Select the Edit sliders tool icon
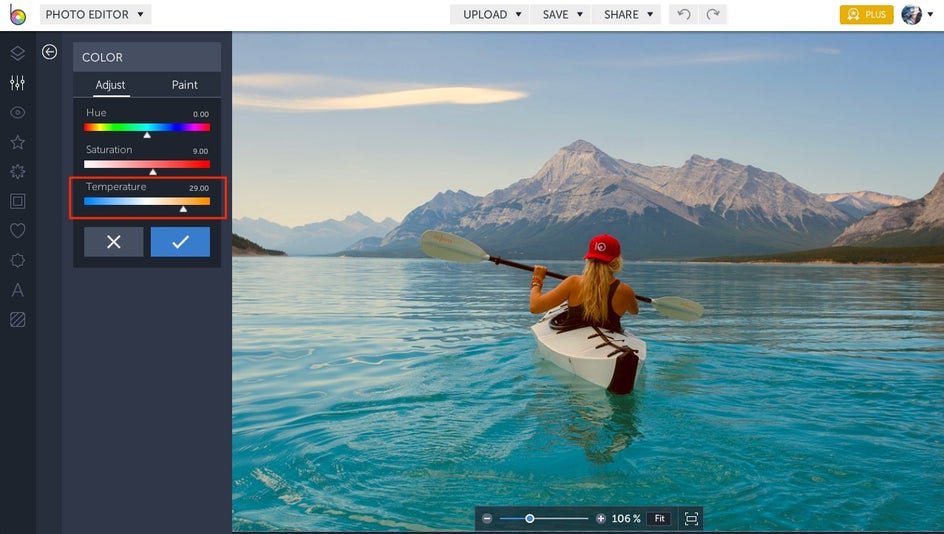The height and width of the screenshot is (534, 944). click(x=17, y=82)
